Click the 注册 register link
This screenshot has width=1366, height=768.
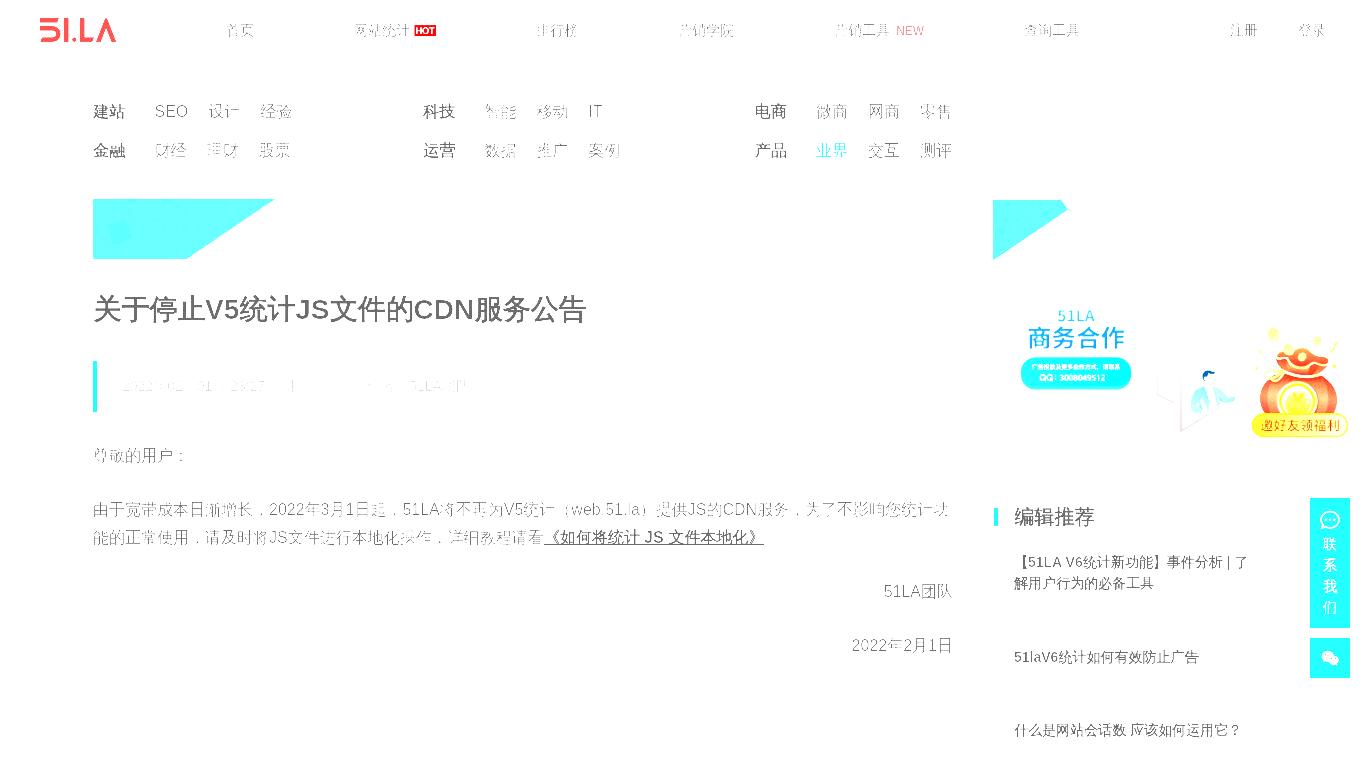[1244, 30]
